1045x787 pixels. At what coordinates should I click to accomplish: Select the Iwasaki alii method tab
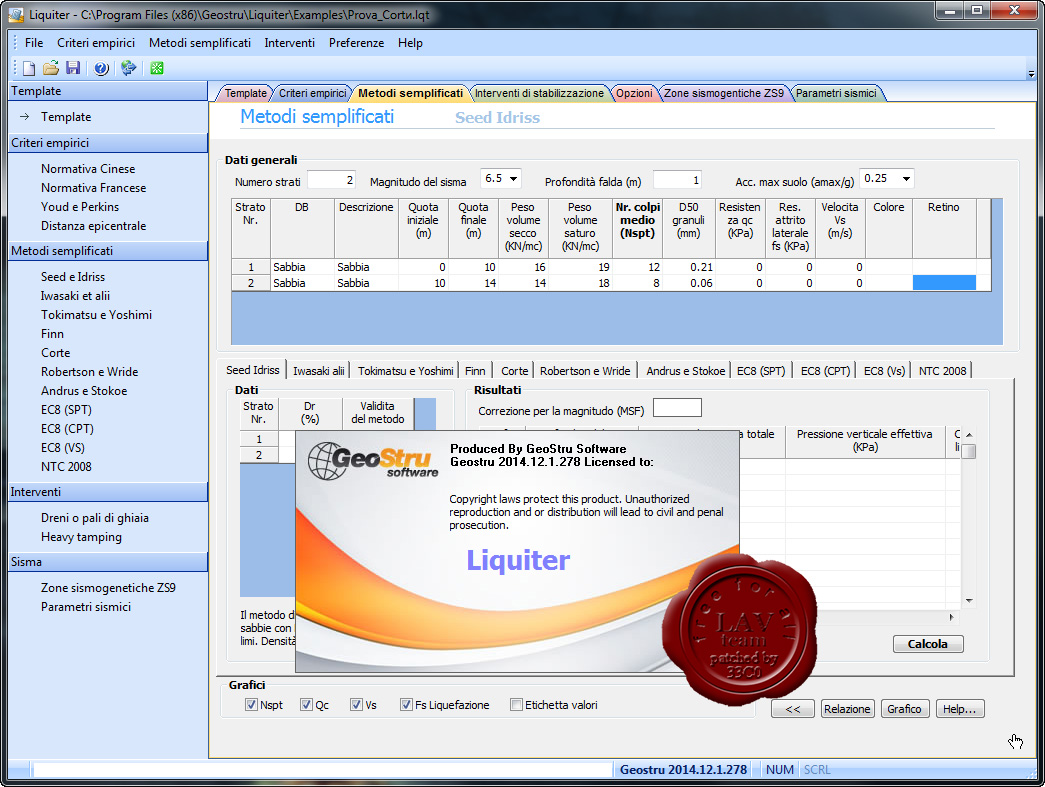click(x=319, y=371)
